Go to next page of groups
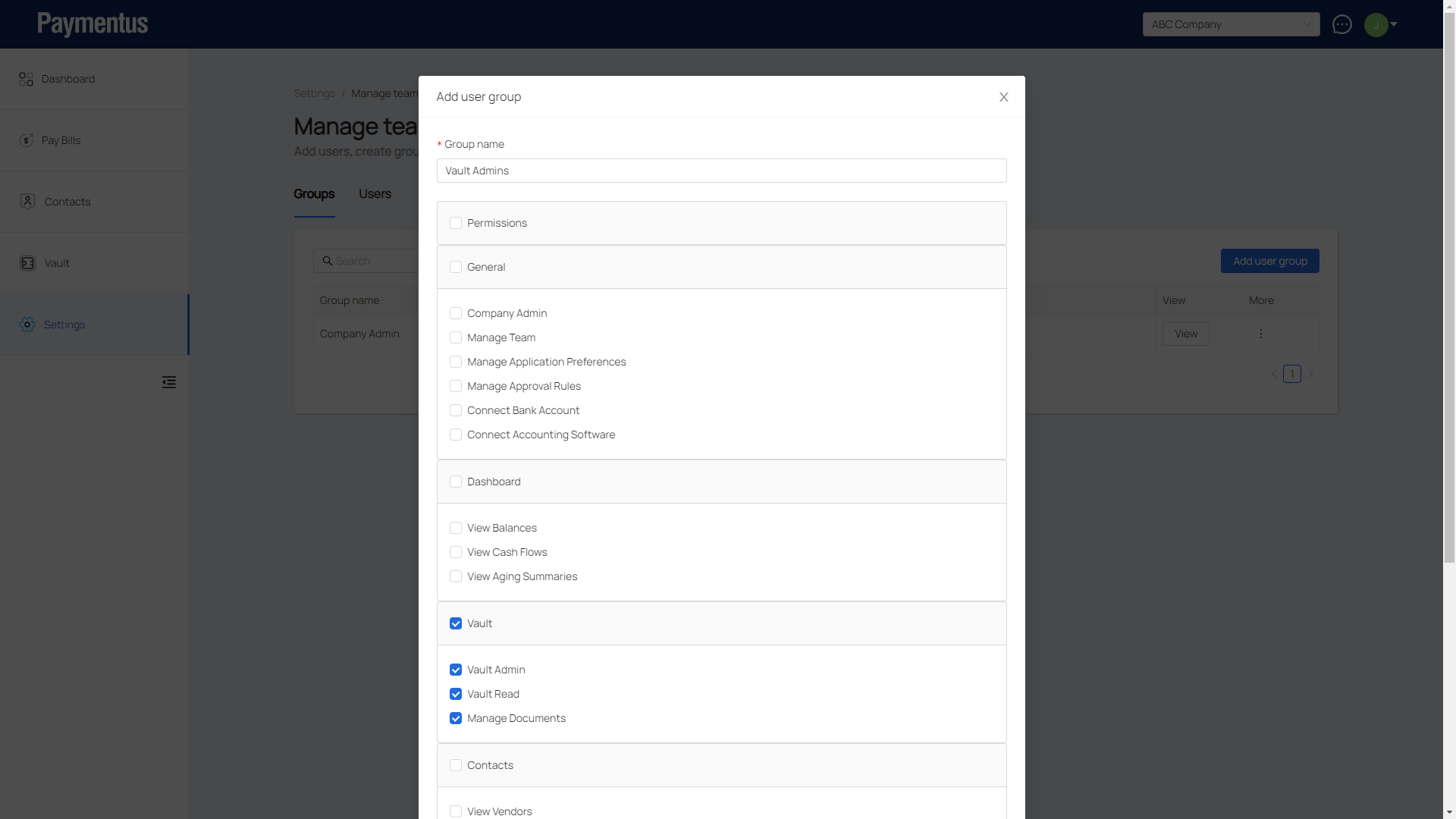 [x=1310, y=374]
